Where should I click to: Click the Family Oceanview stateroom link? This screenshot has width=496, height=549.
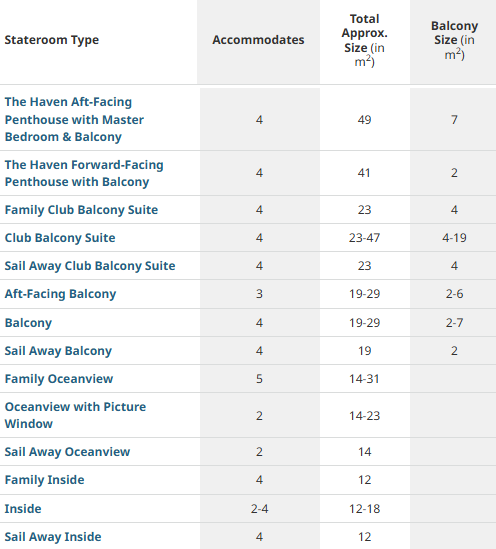[x=59, y=379]
